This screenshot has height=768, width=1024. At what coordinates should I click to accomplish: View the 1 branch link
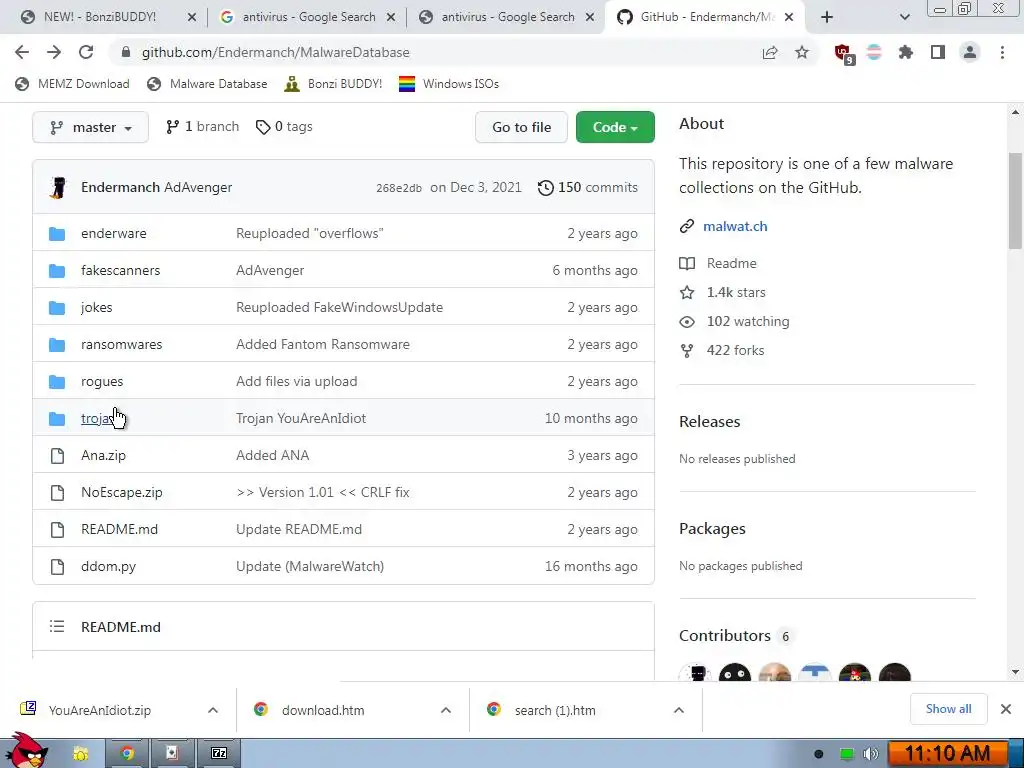(203, 127)
